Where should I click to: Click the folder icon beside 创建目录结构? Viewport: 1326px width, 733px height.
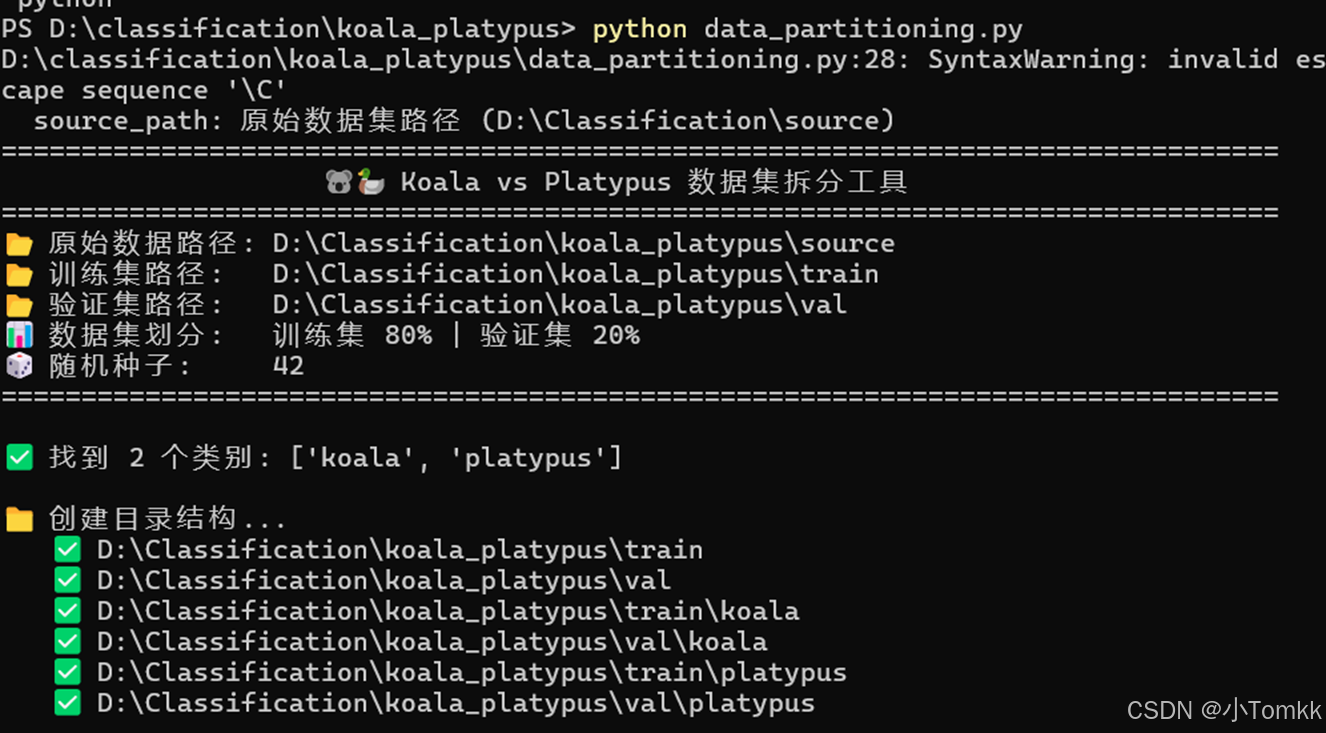19,519
